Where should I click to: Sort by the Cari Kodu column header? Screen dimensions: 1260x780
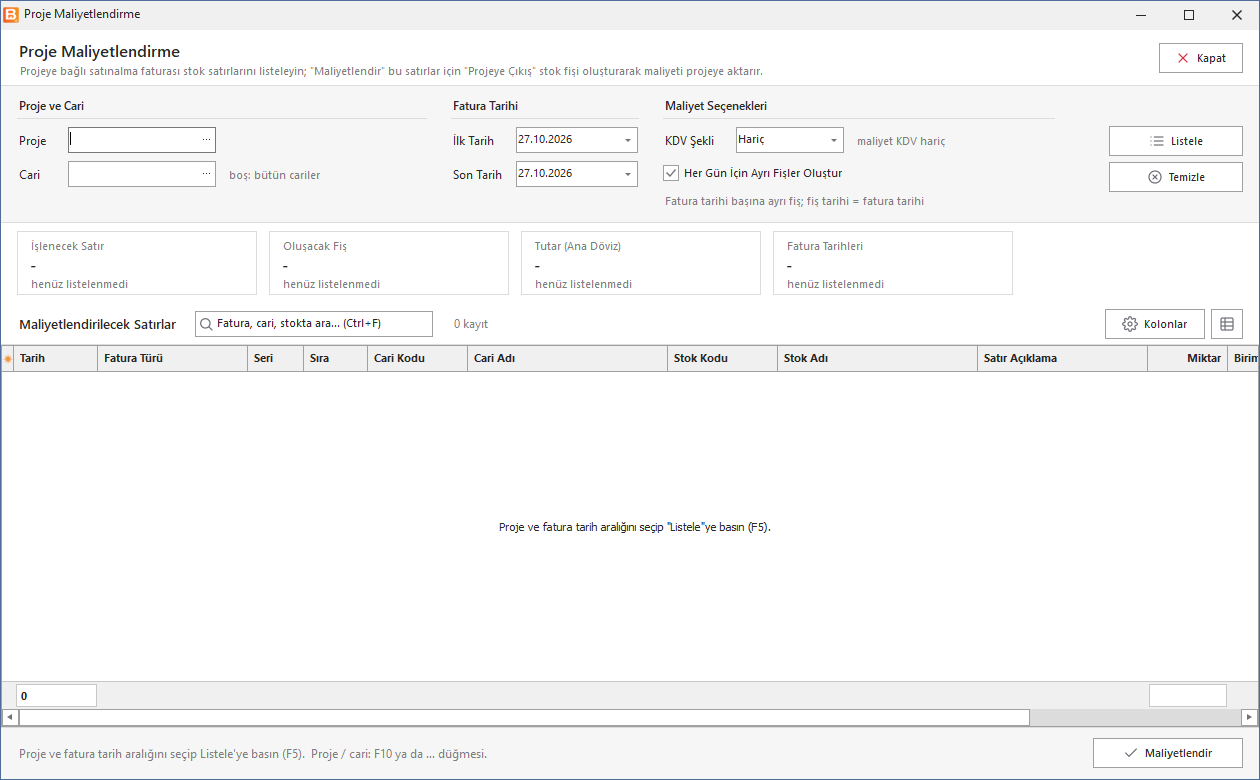(x=418, y=358)
